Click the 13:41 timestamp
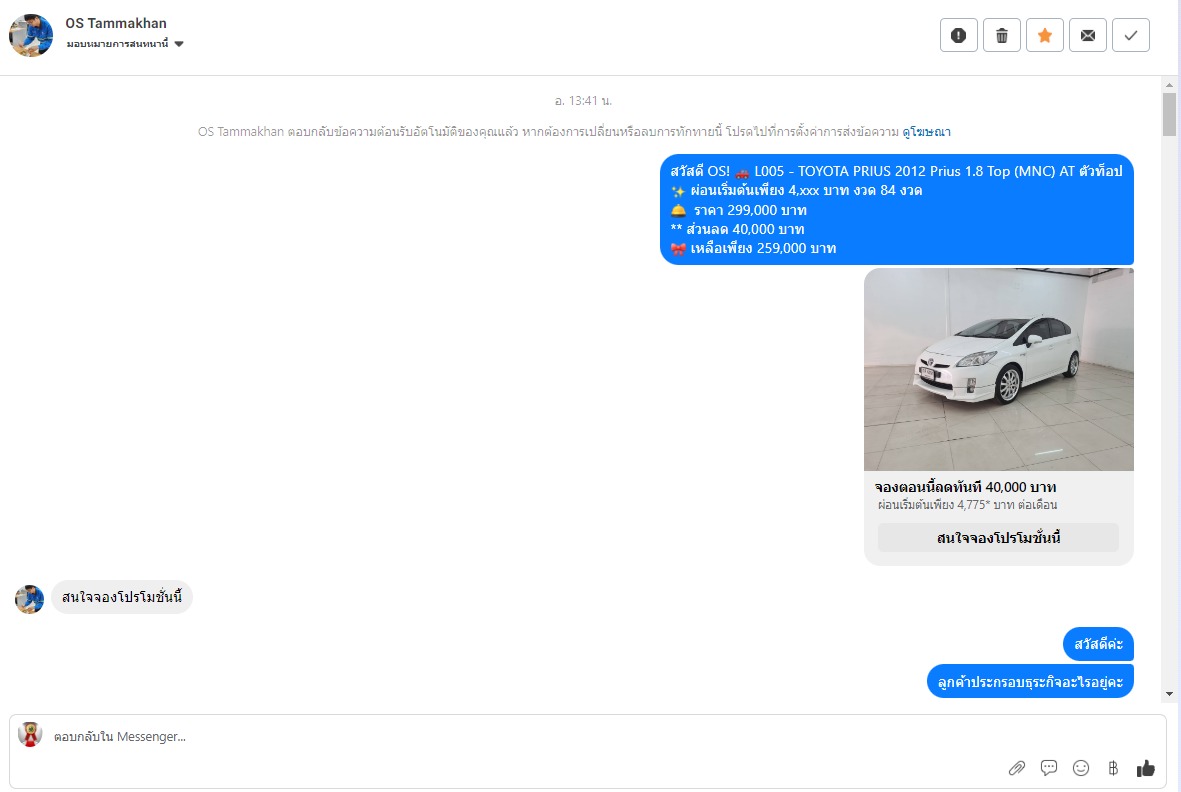The height and width of the screenshot is (792, 1181). coord(583,101)
